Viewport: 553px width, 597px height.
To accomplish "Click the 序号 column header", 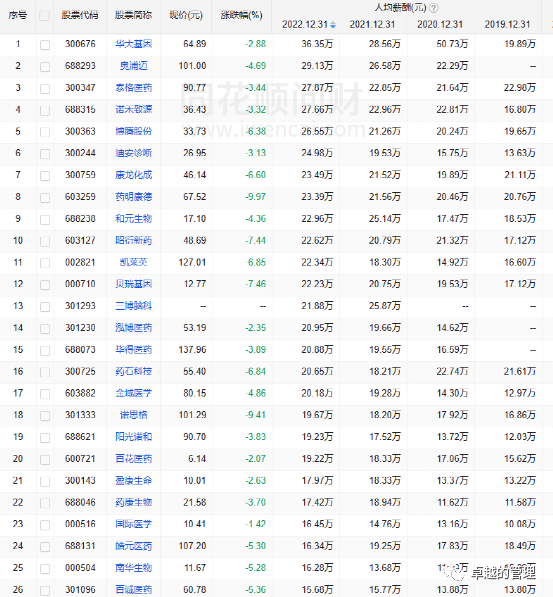I will (18, 15).
